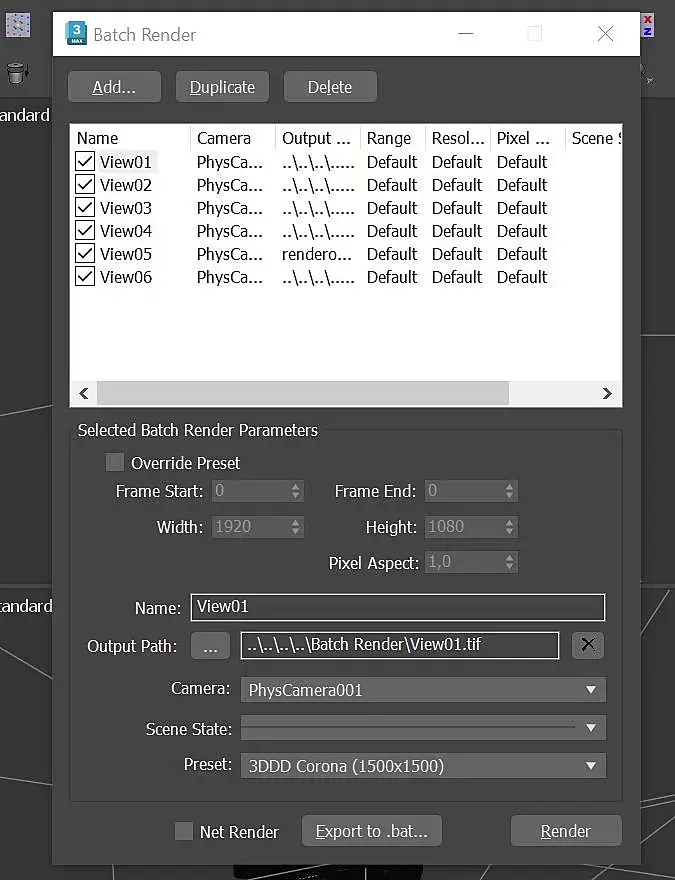Screen dimensions: 675x880
Task: Click the trash bucket icon at left edge
Action: tap(17, 73)
